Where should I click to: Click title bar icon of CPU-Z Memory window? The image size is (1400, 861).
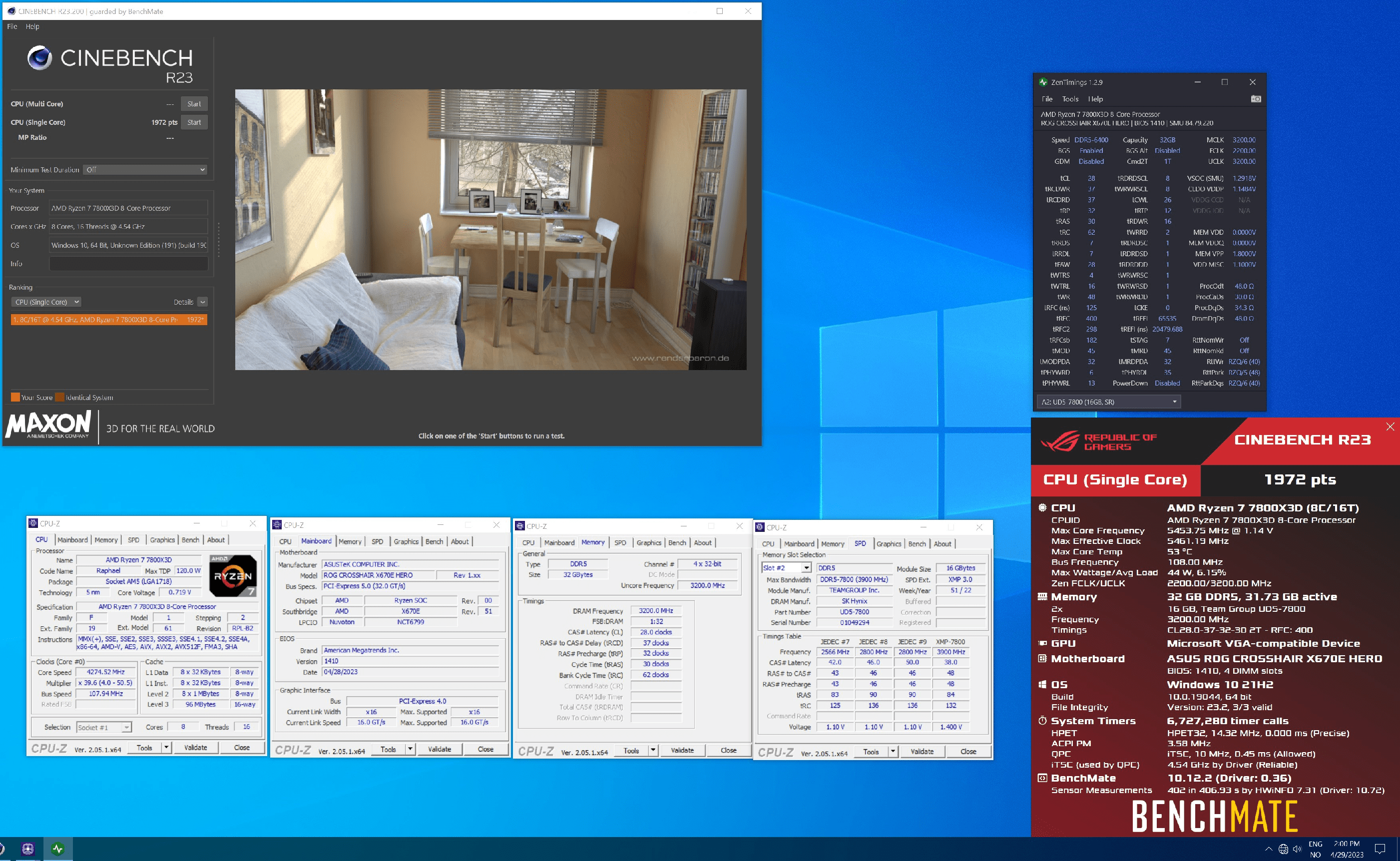coord(519,525)
